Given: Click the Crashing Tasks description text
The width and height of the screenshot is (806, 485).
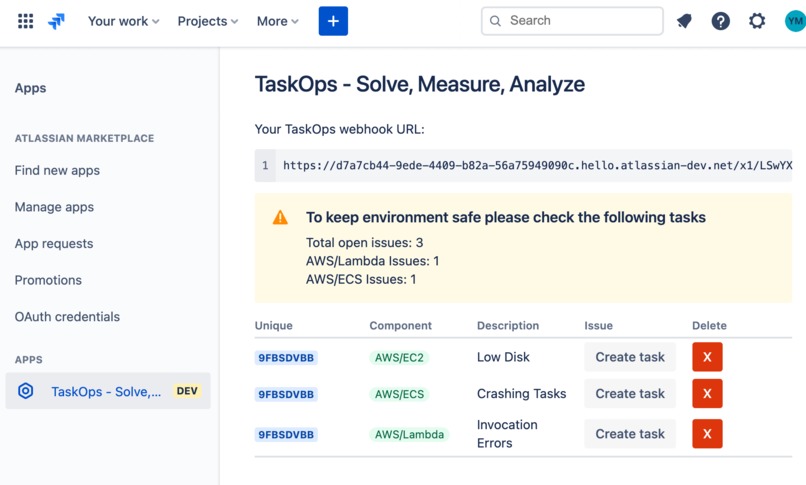Looking at the screenshot, I should (x=521, y=394).
